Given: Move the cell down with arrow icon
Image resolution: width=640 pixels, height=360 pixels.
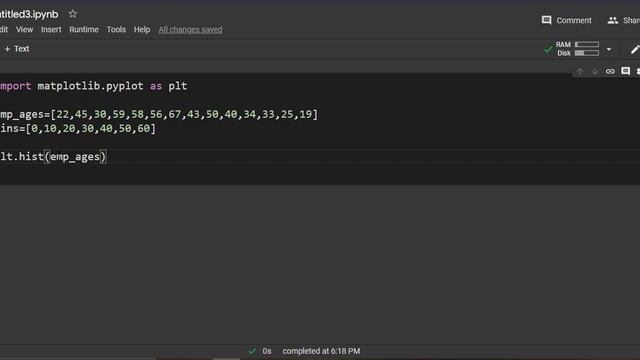Looking at the screenshot, I should pos(595,71).
